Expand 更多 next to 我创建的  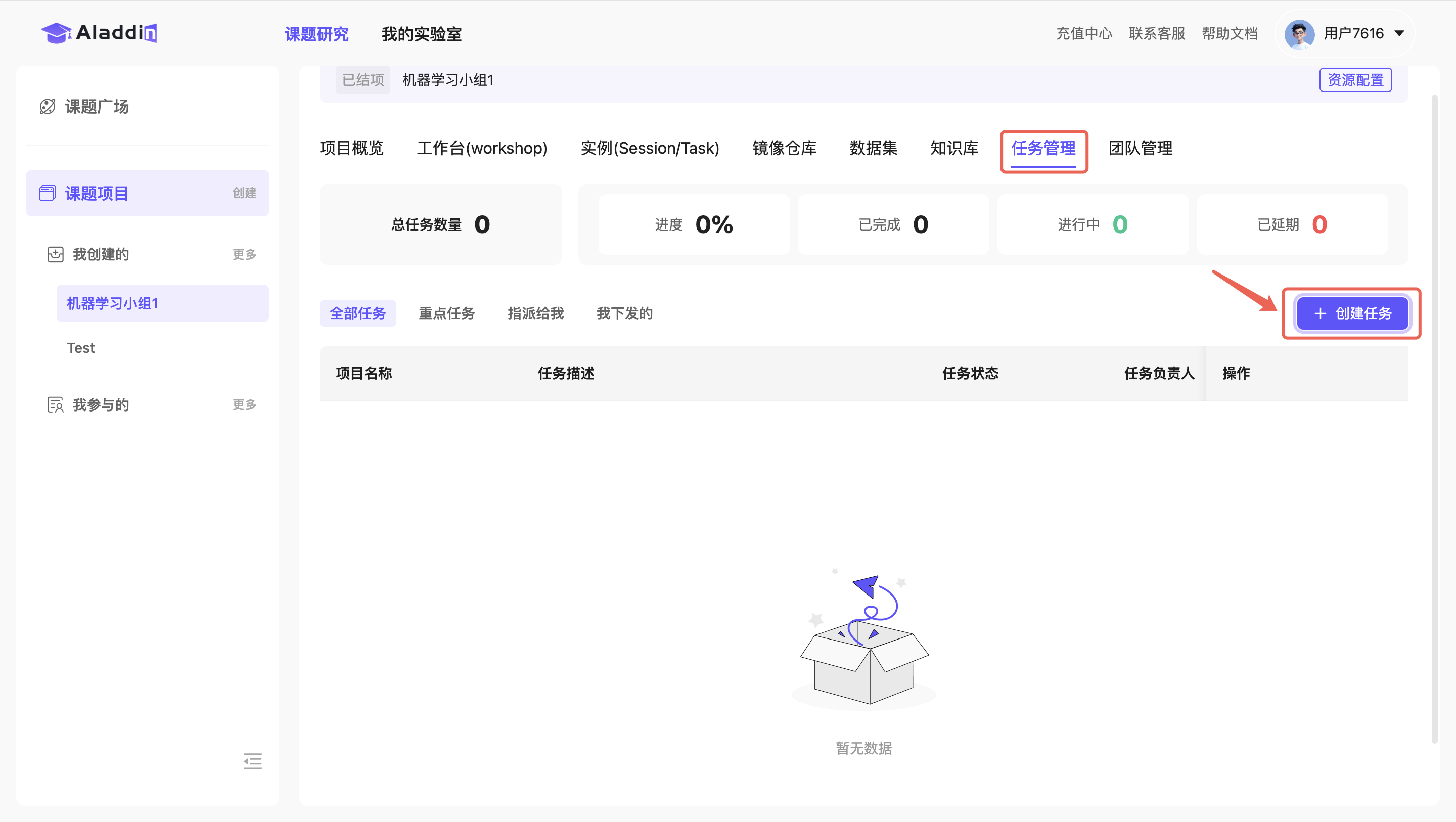[x=244, y=254]
